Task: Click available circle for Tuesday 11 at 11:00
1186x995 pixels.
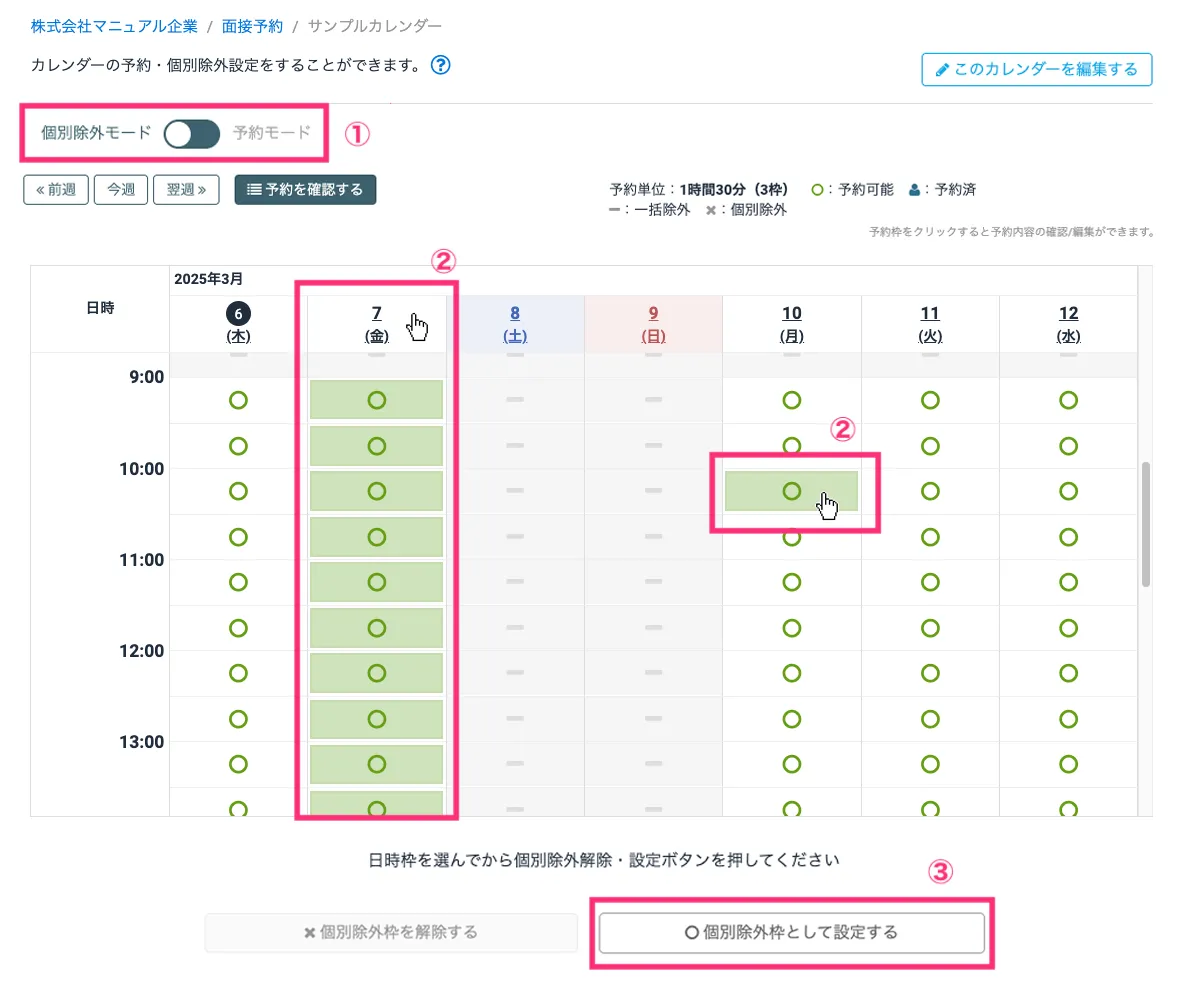Action: 930,582
